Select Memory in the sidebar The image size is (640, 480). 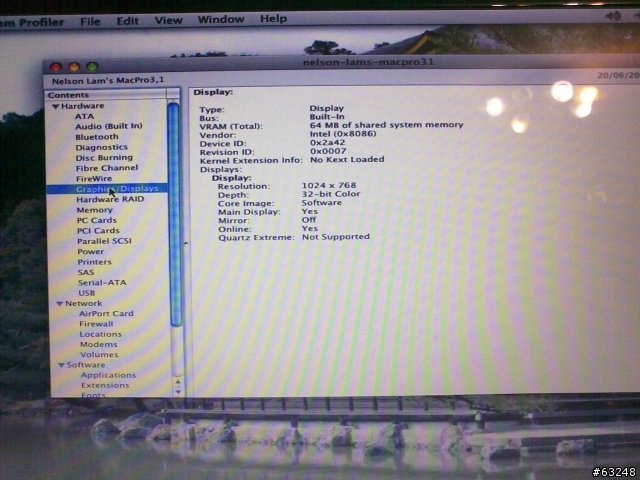pos(95,210)
